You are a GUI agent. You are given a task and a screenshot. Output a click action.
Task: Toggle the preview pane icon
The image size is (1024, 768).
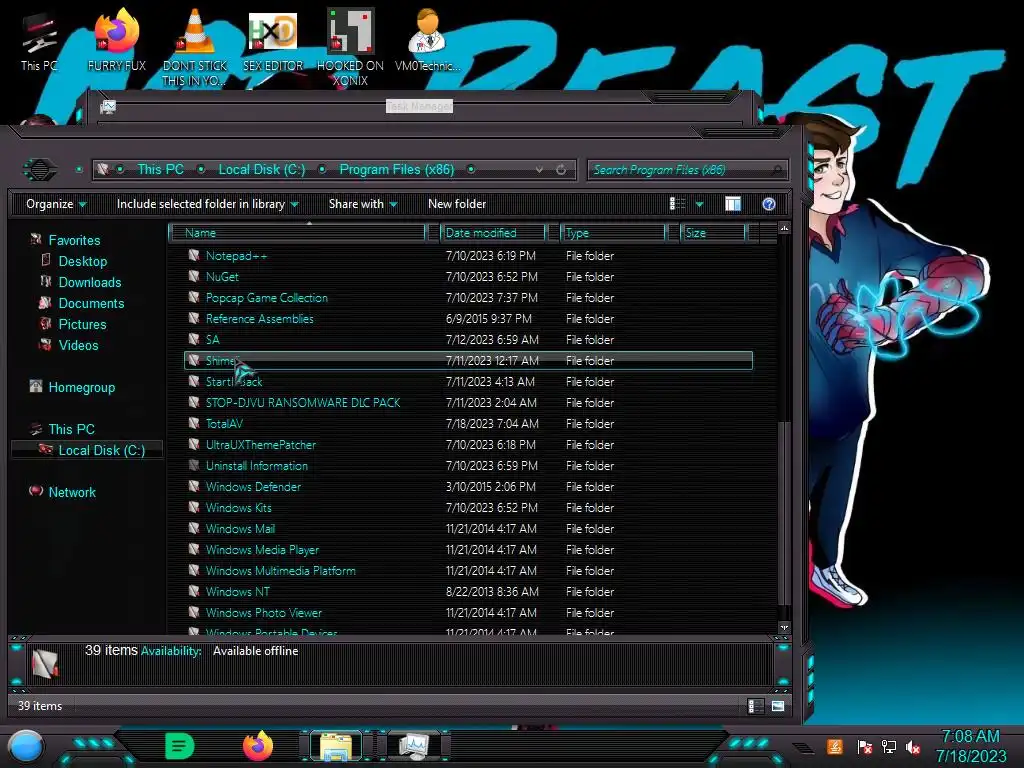733,204
